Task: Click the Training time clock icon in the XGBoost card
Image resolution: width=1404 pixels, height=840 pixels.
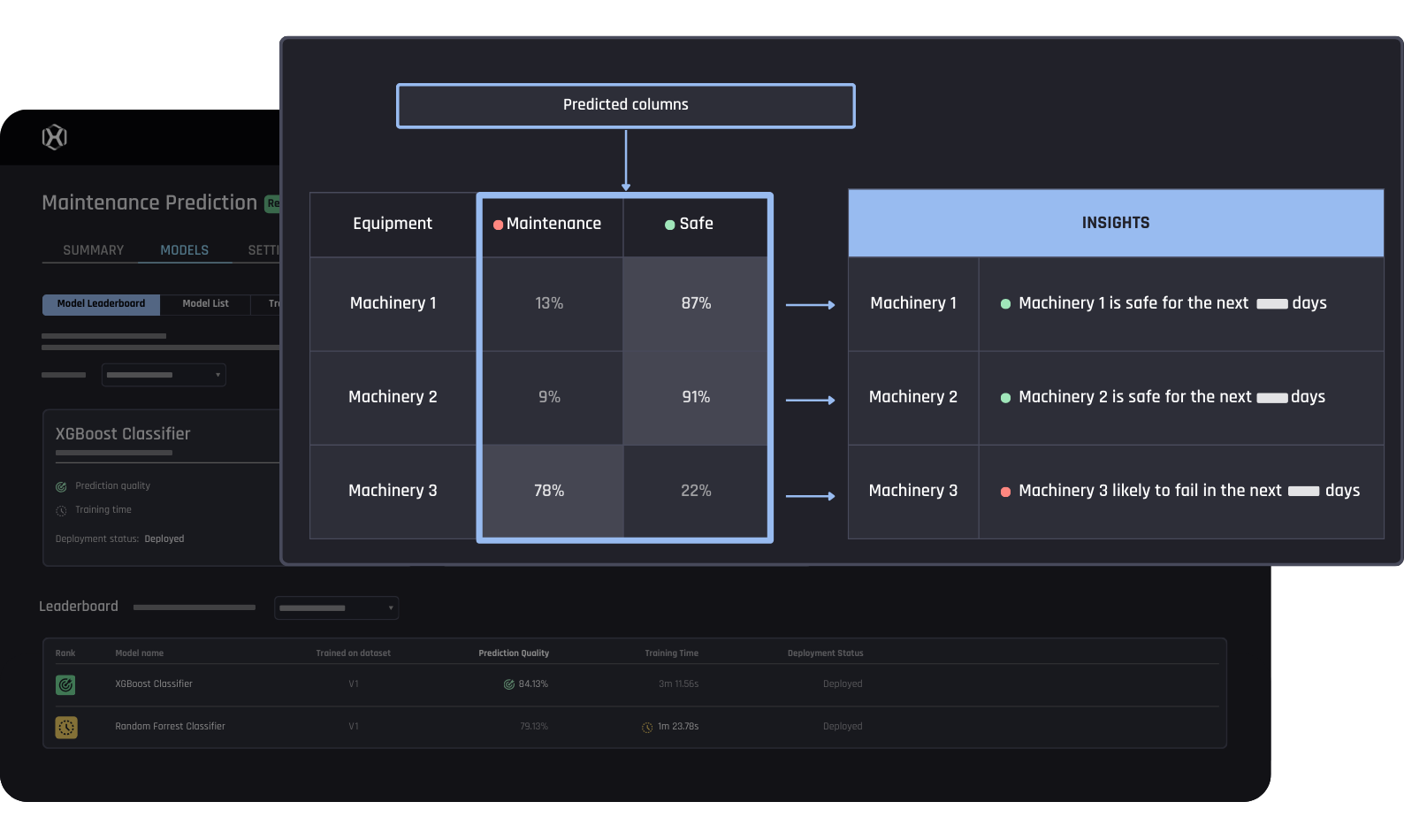Action: coord(61,510)
